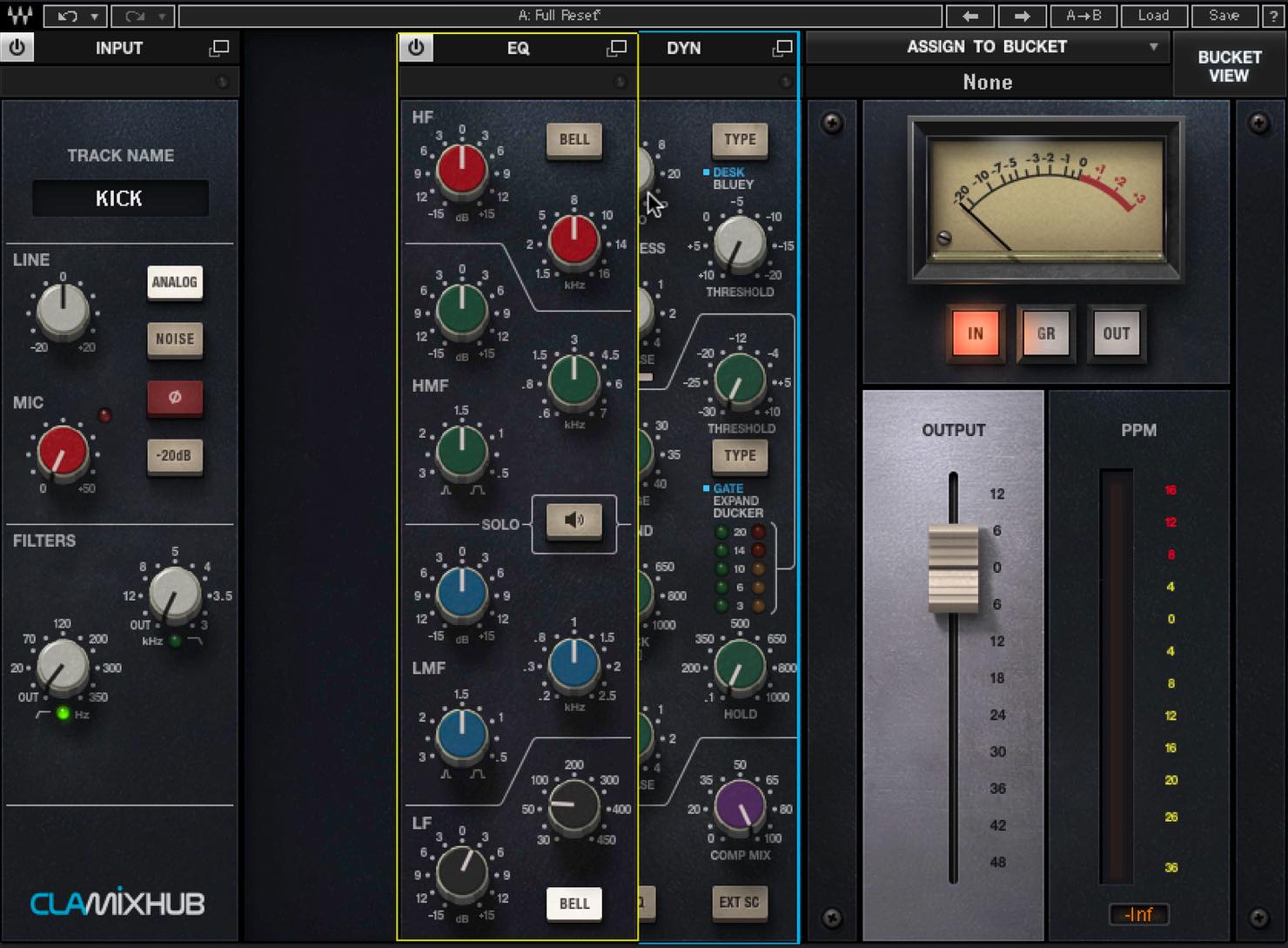Reset the -Inf peak readout
This screenshot has height=948, width=1288.
coord(1138,914)
